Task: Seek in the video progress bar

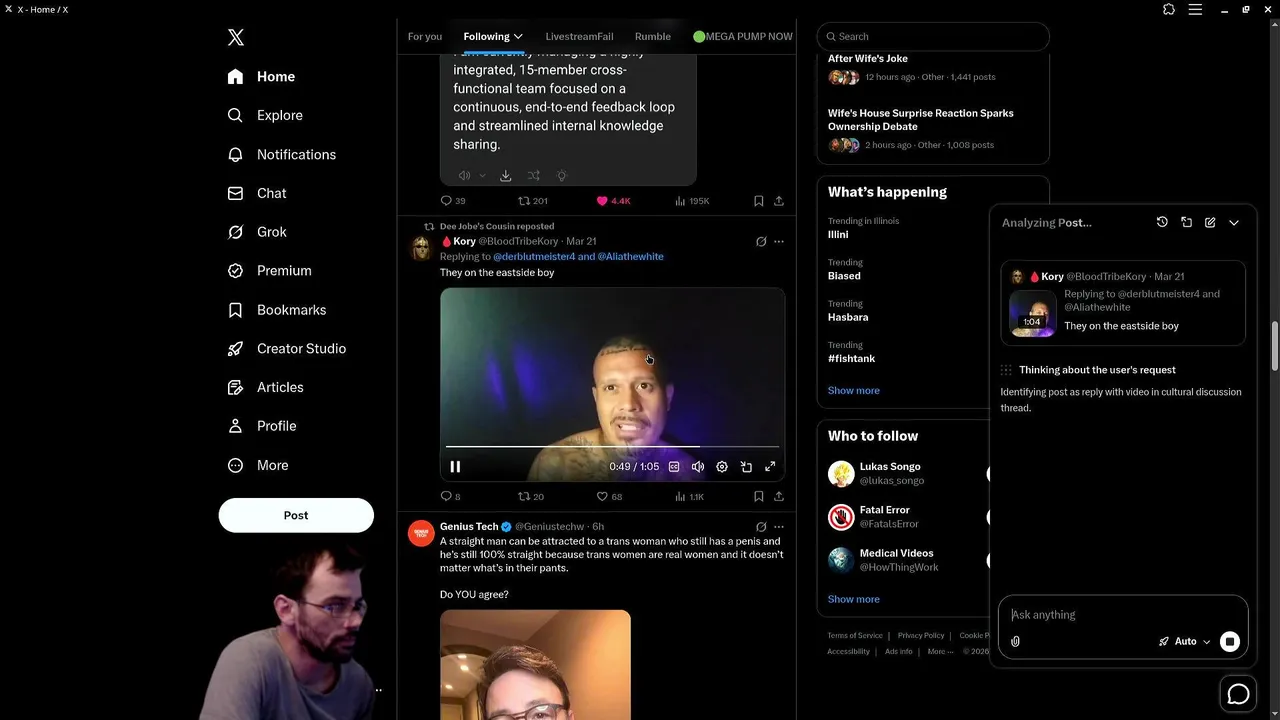Action: [x=612, y=446]
